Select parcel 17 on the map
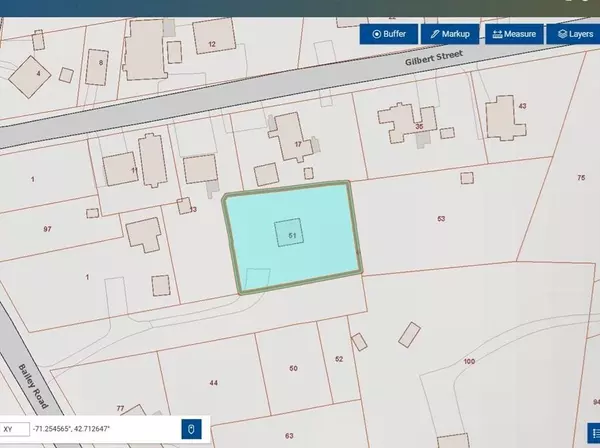The width and height of the screenshot is (600, 448). pyautogui.click(x=298, y=145)
